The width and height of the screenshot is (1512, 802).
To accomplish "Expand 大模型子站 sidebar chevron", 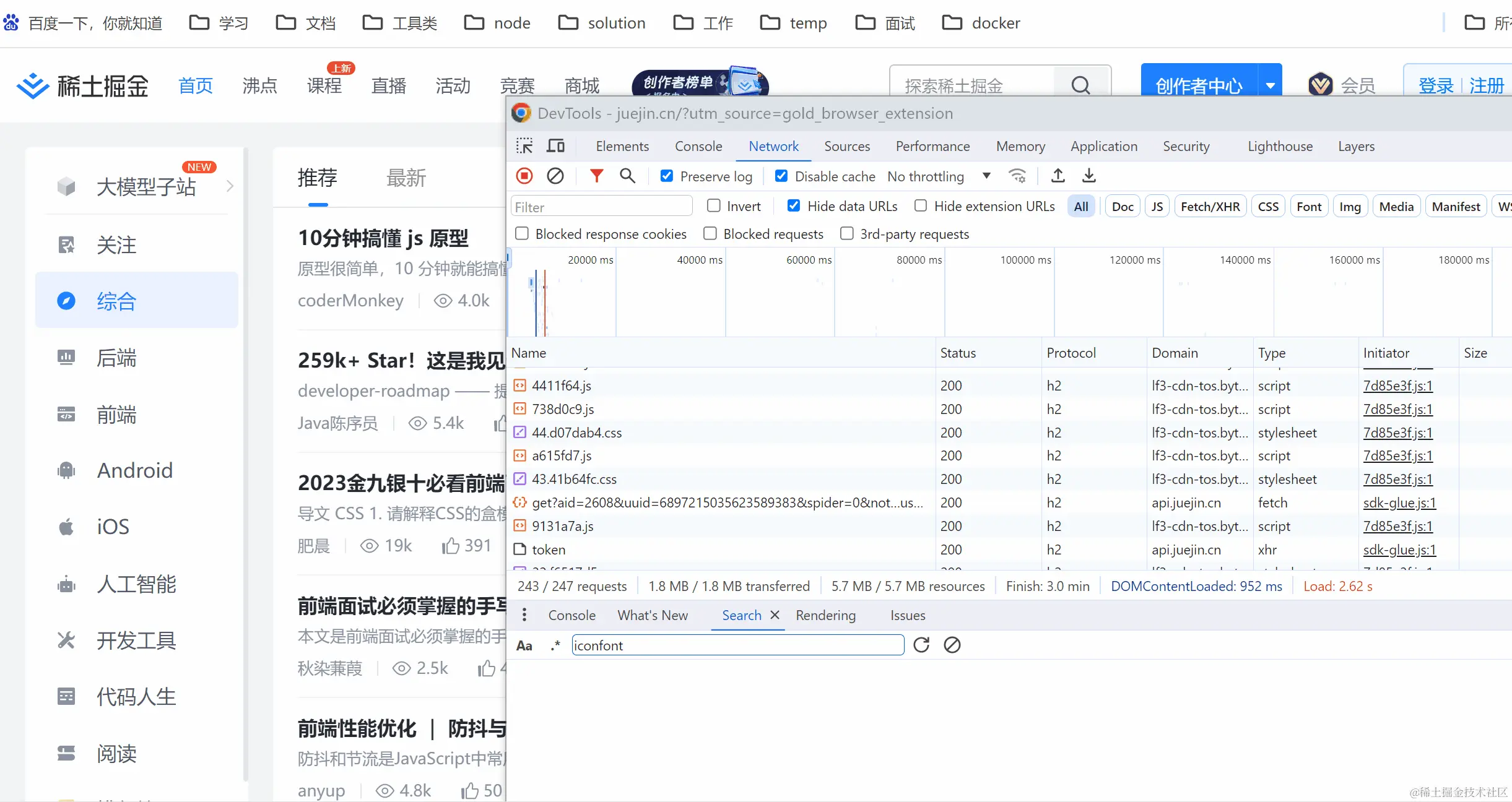I will (230, 186).
